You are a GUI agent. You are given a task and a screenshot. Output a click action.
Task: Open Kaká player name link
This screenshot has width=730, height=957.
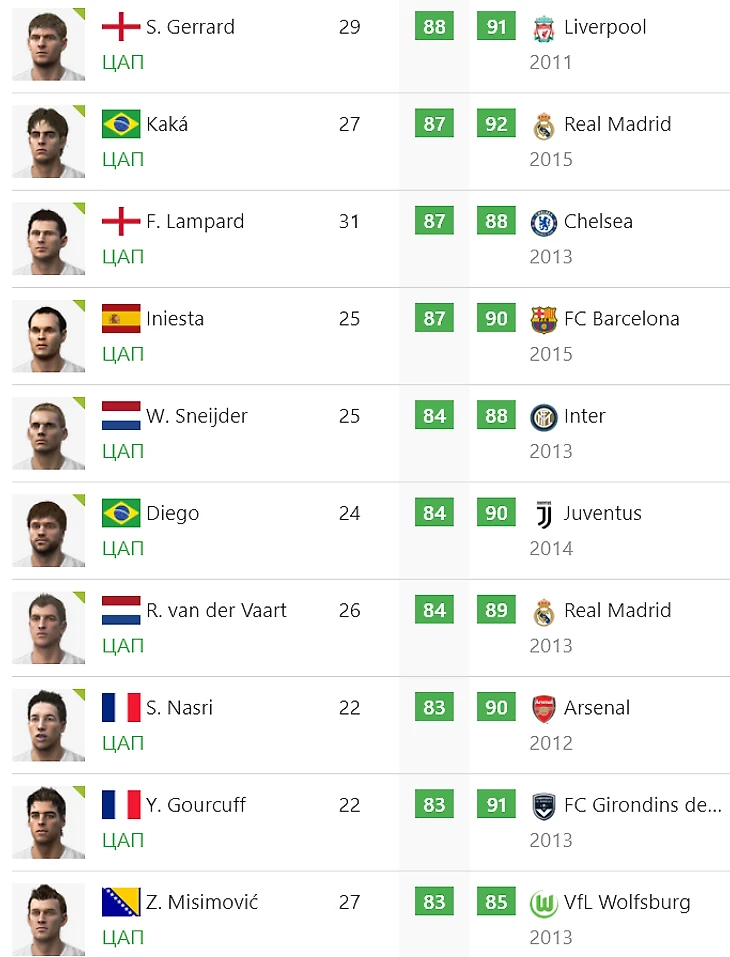tap(167, 124)
